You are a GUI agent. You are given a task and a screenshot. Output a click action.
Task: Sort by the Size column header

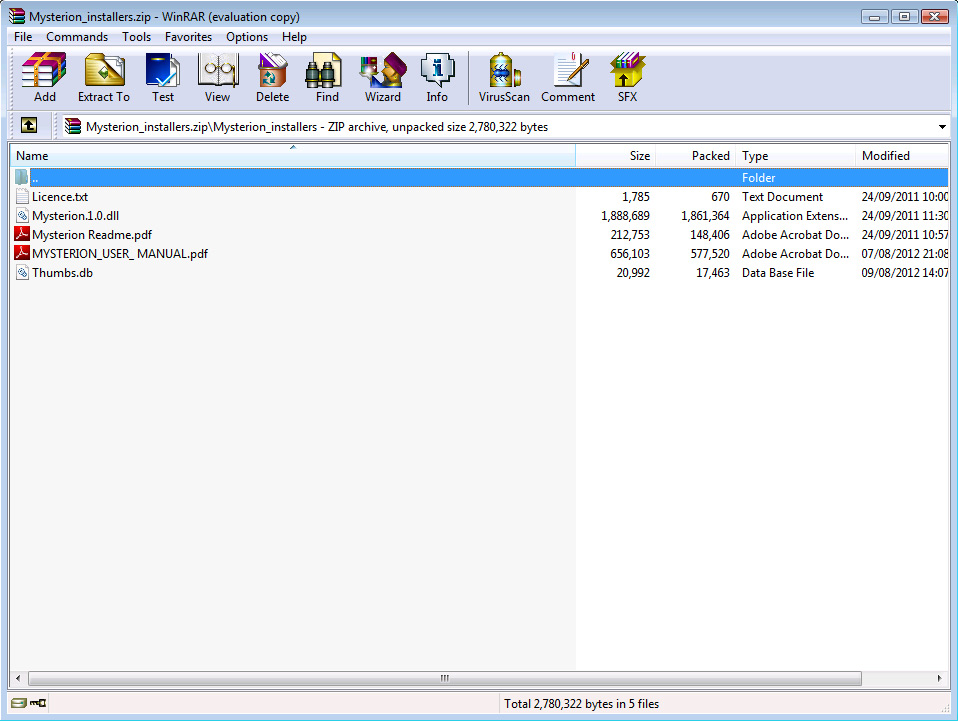[615, 155]
